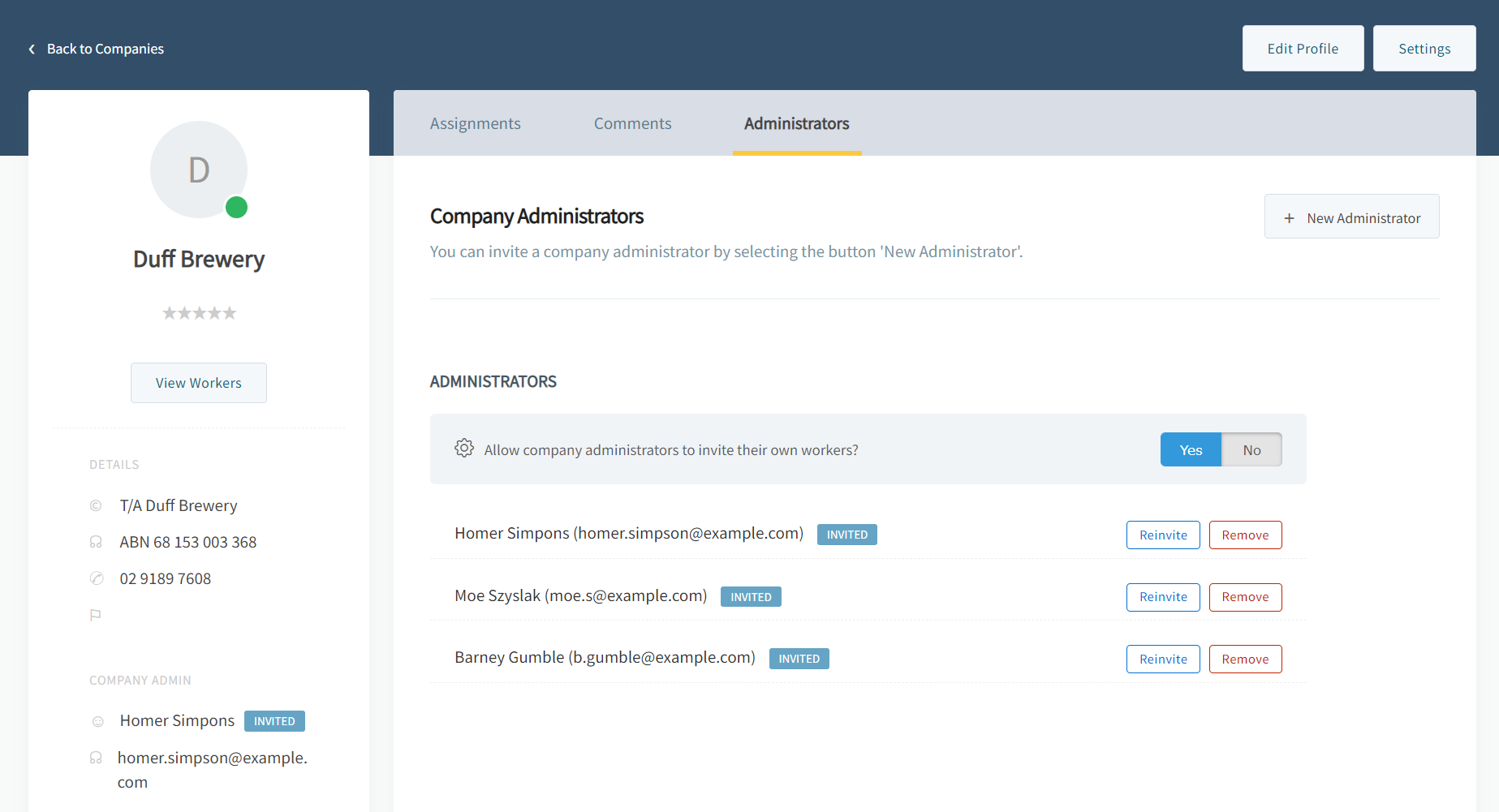The width and height of the screenshot is (1499, 812).
Task: Click the plus icon in New Administrator
Action: click(x=1289, y=218)
